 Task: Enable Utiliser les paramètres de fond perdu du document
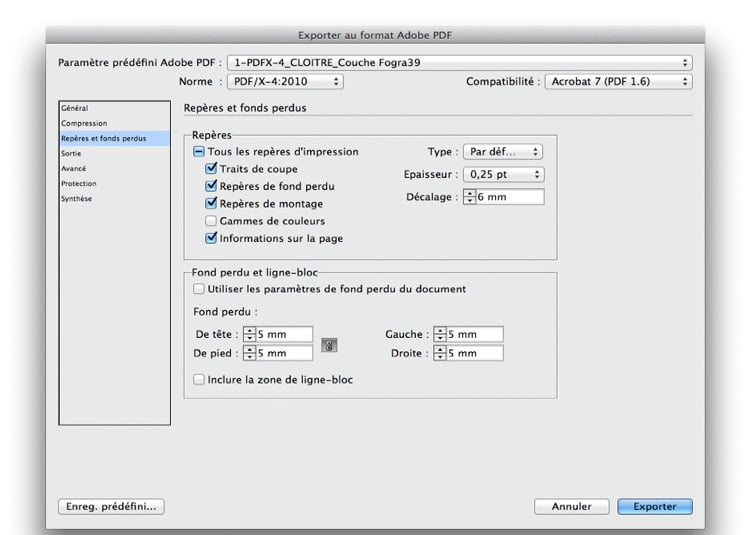199,289
